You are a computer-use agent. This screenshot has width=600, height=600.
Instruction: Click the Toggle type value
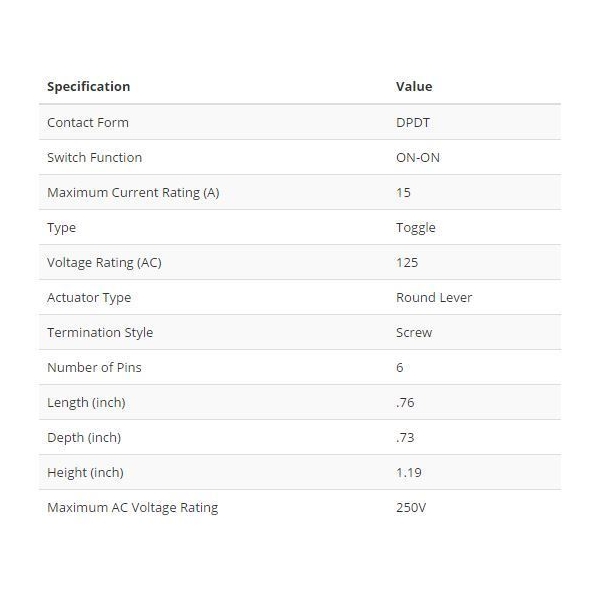(415, 227)
